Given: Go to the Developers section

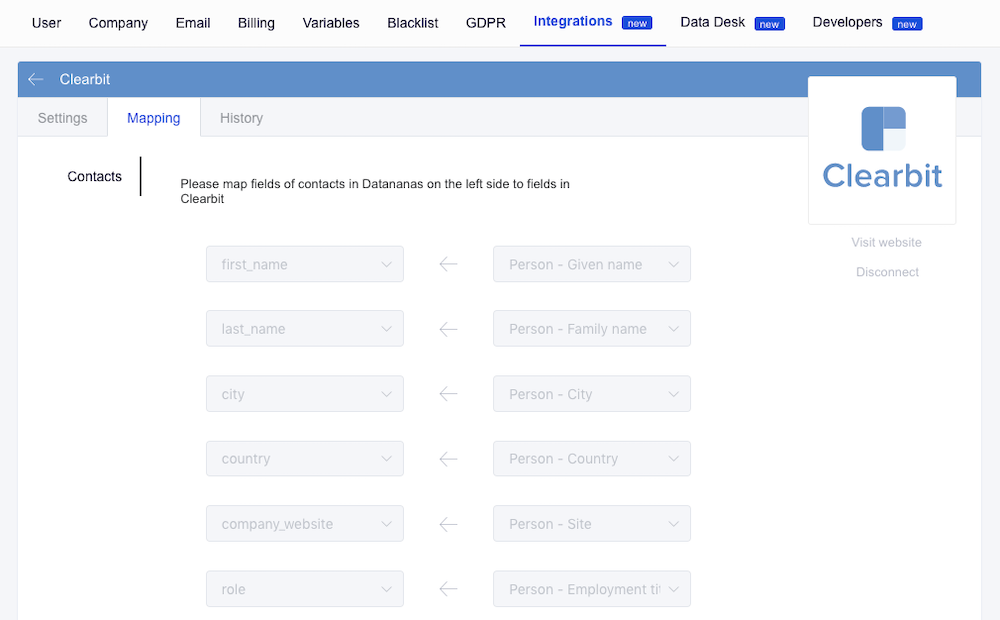Looking at the screenshot, I should click(x=848, y=22).
